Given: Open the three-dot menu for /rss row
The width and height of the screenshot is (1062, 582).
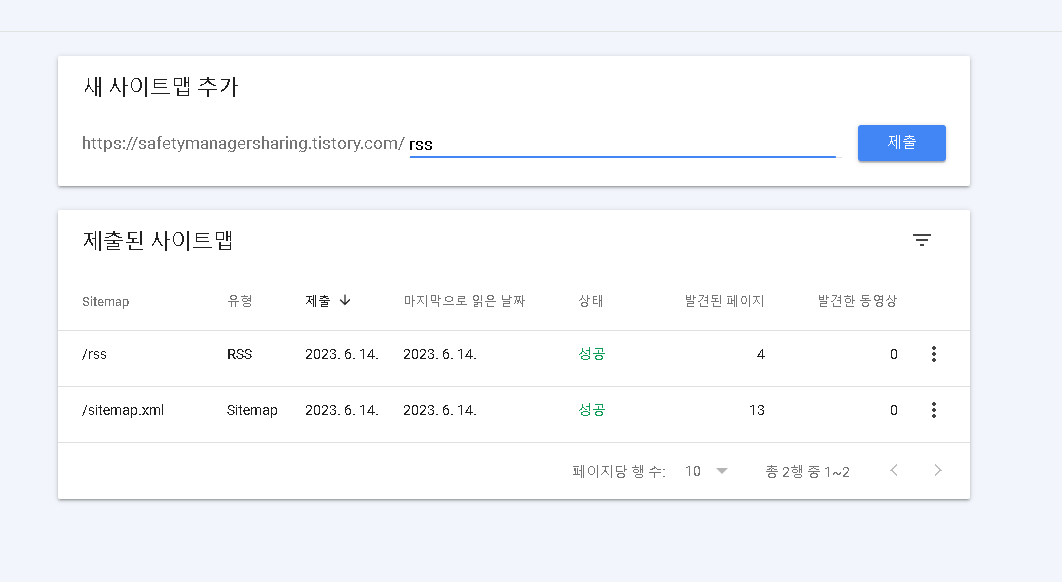Looking at the screenshot, I should [933, 353].
